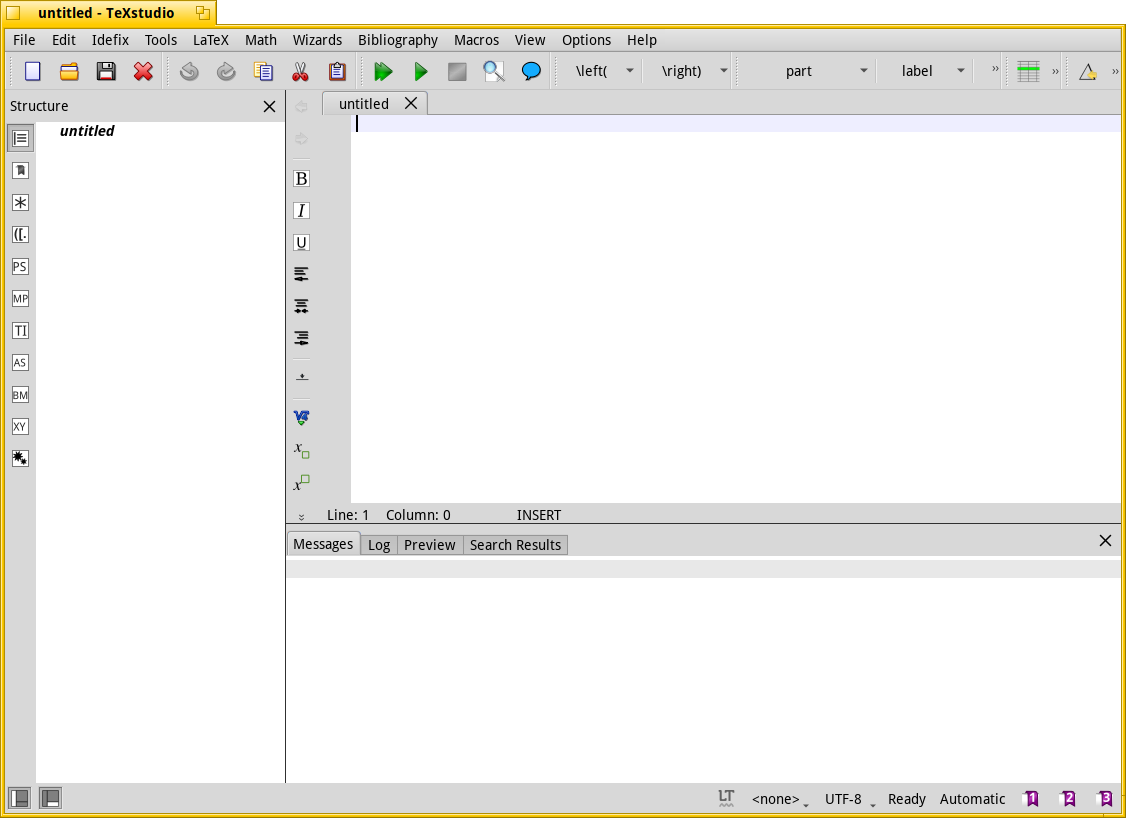Apply italic formatting with I icon
The width and height of the screenshot is (1126, 818).
[302, 210]
